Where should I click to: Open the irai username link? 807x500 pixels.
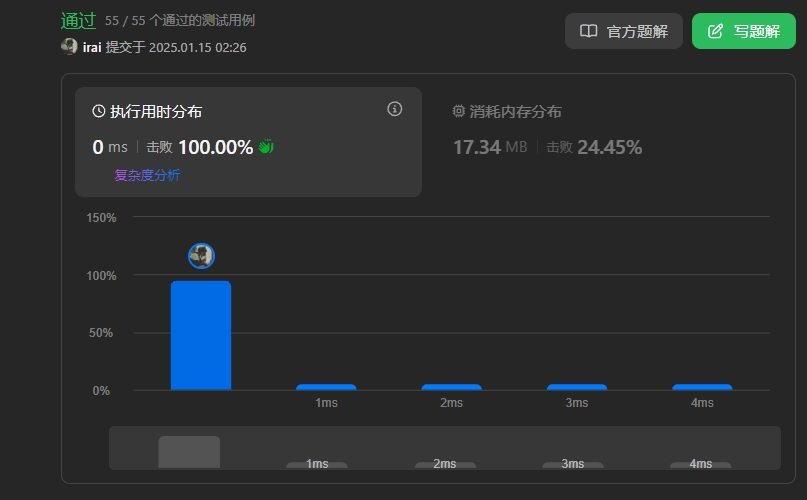[x=92, y=47]
